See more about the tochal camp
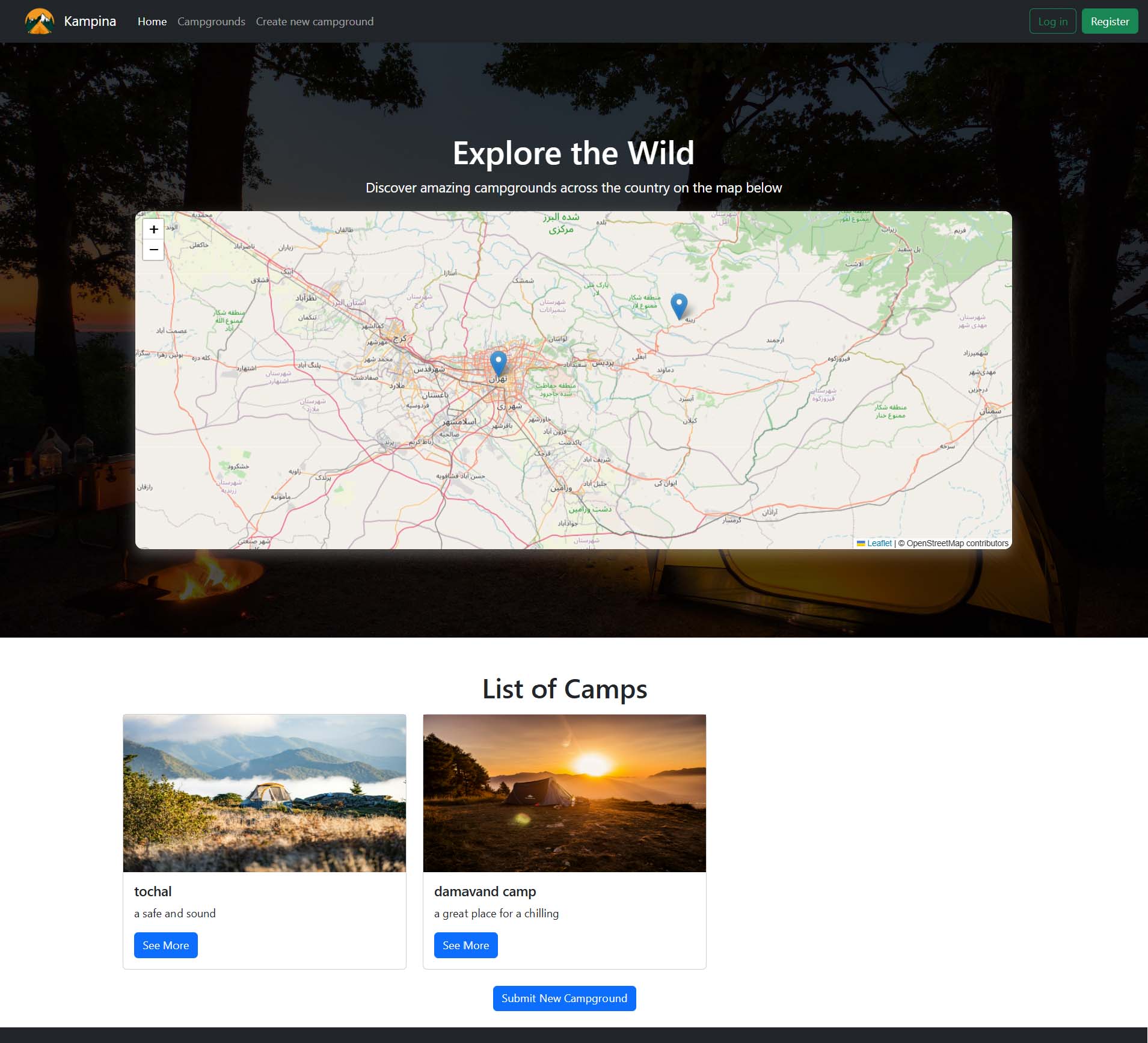The width and height of the screenshot is (1148, 1043). [x=166, y=945]
